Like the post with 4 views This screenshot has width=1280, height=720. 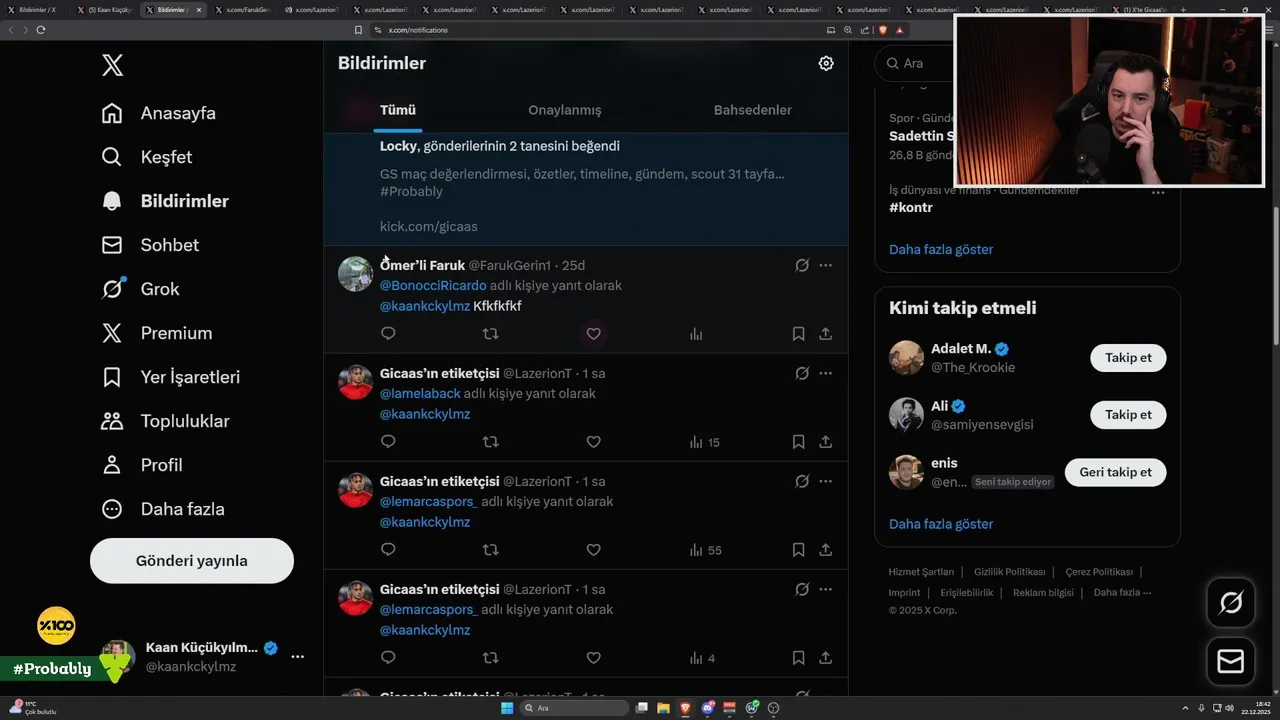(593, 658)
